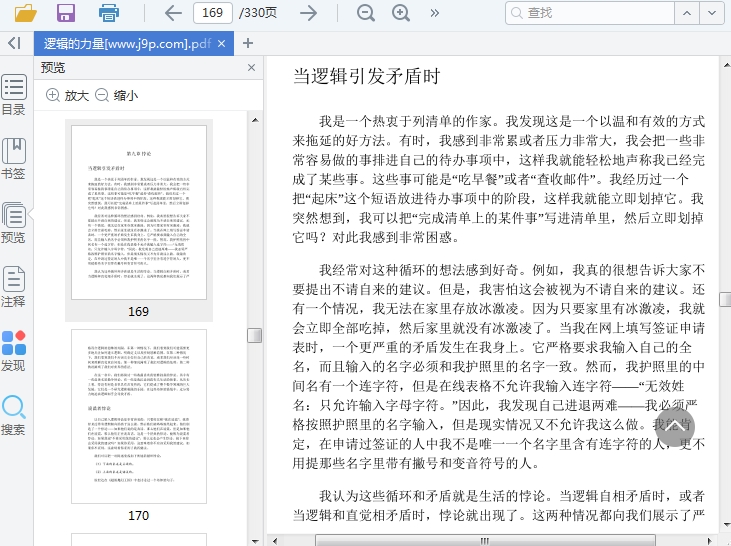
Task: Click the page number field showing 169
Action: pos(213,13)
